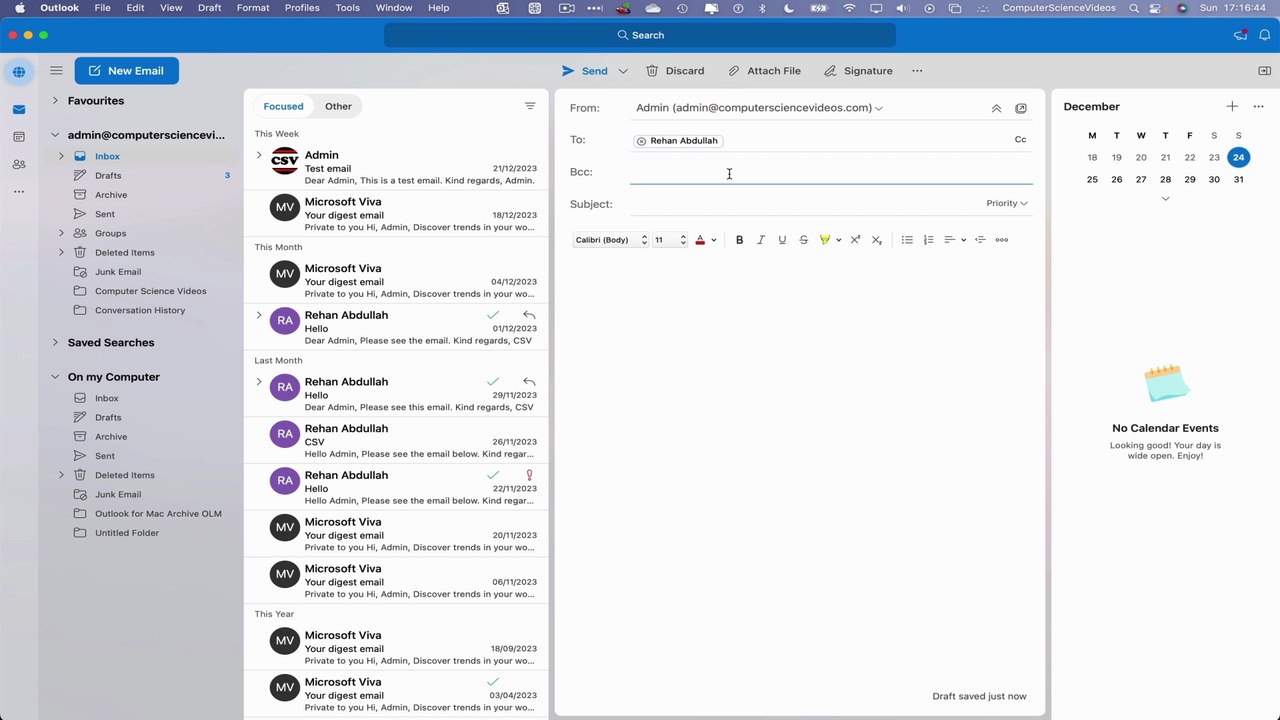Image resolution: width=1280 pixels, height=720 pixels.
Task: Open the font color palette arrow
Action: point(713,240)
